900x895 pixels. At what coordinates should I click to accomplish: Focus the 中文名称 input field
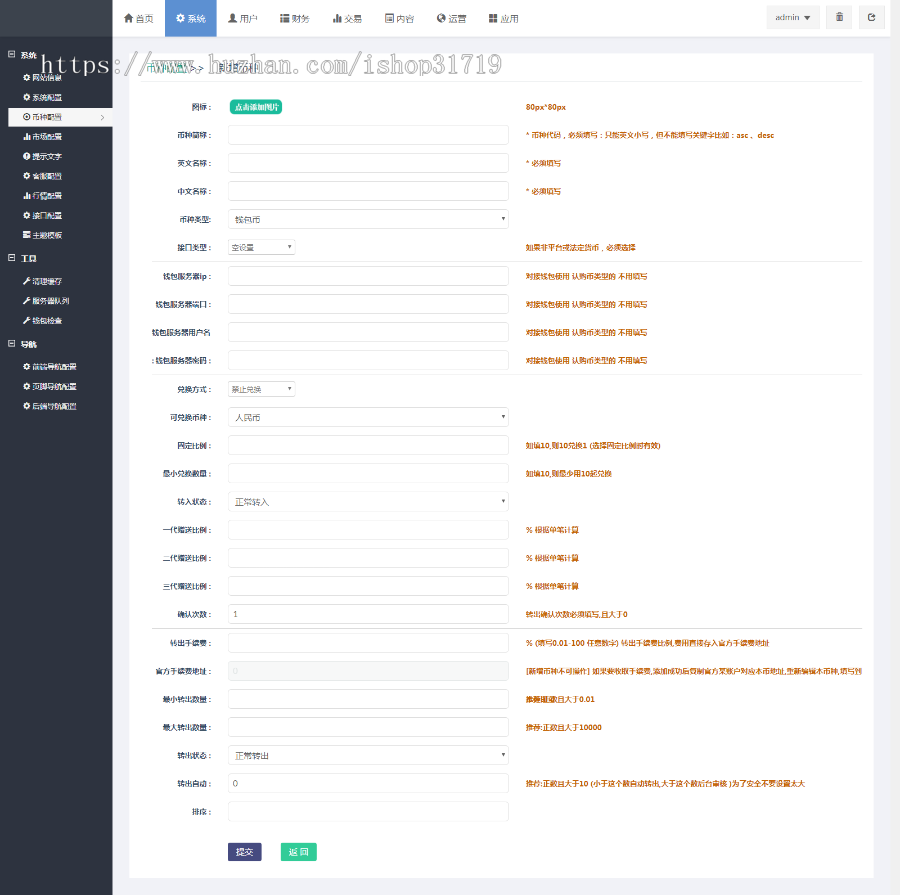click(368, 191)
